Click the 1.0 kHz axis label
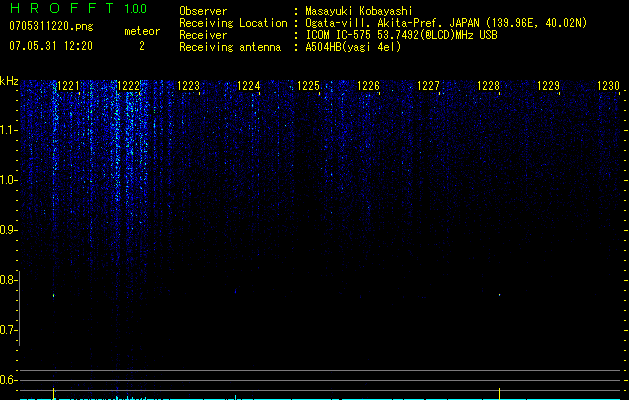The width and height of the screenshot is (629, 400). point(8,180)
